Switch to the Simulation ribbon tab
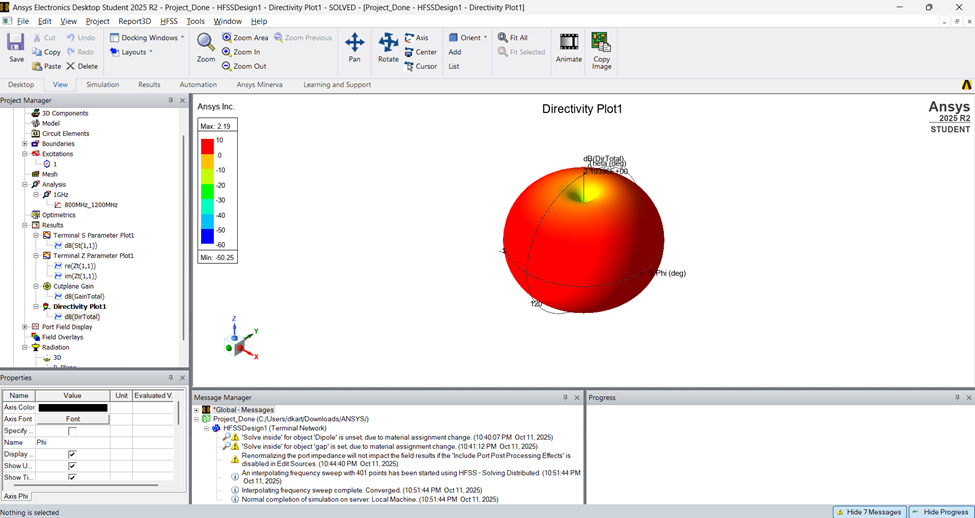975x518 pixels. tap(102, 85)
